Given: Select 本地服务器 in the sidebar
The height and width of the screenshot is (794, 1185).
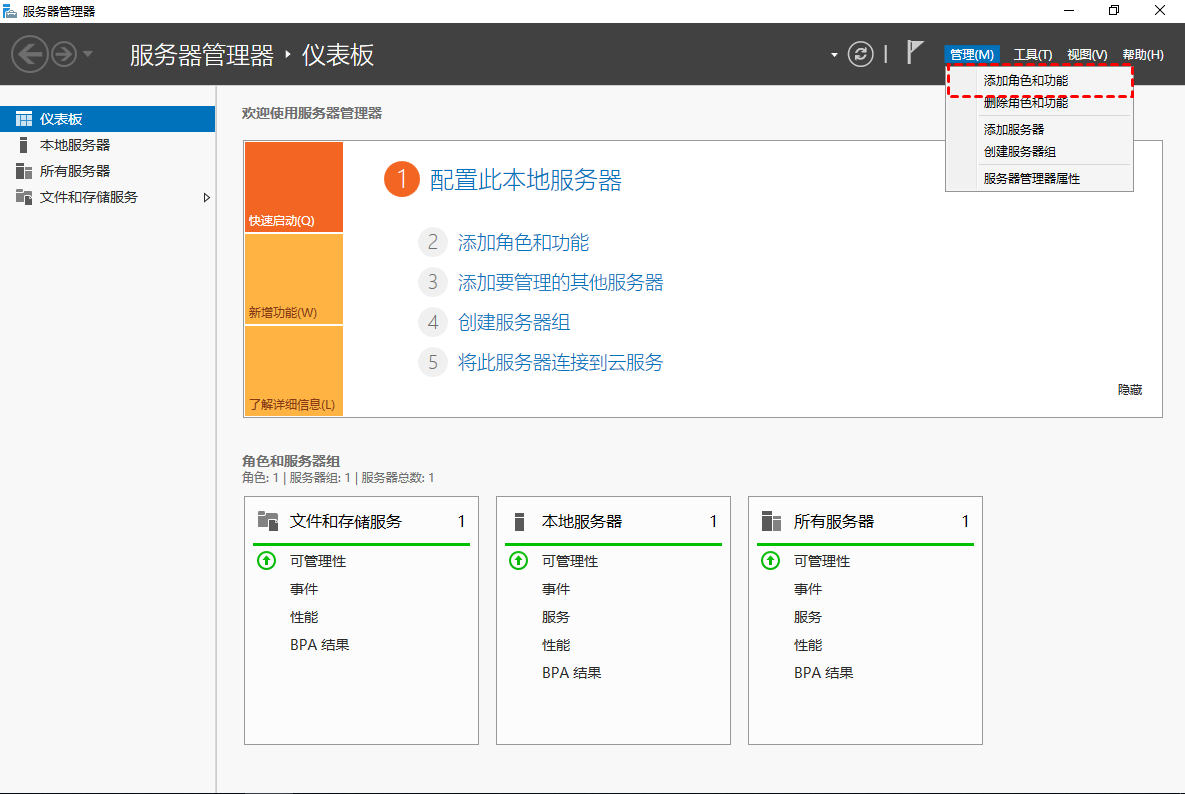Looking at the screenshot, I should click(x=107, y=145).
